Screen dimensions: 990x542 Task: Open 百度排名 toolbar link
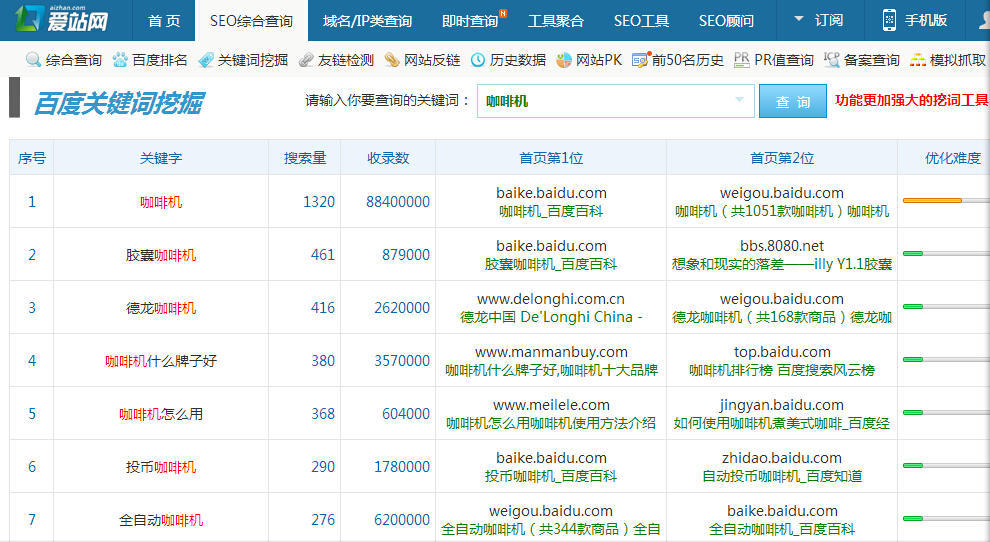pyautogui.click(x=160, y=60)
